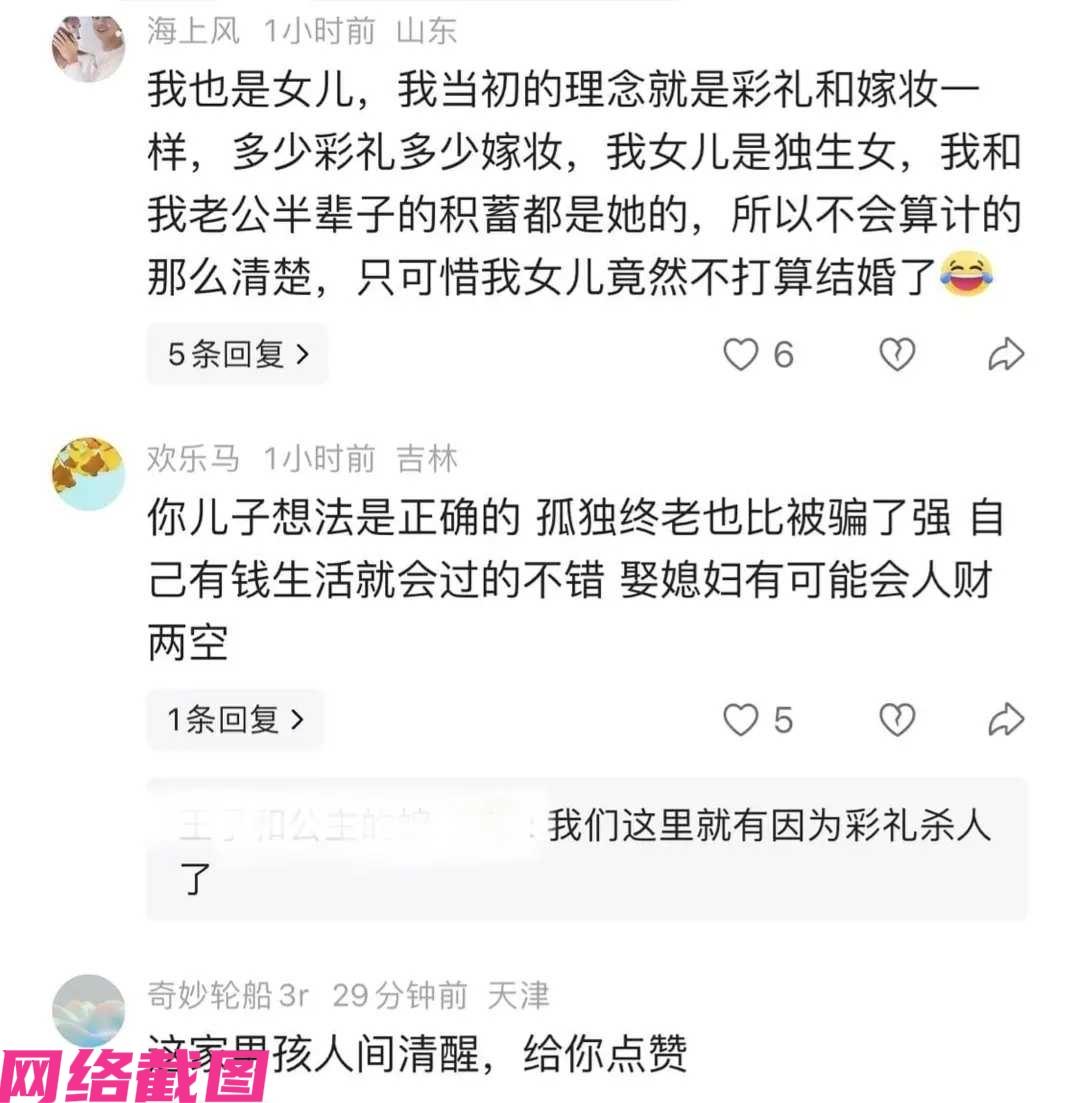
Task: Open username 海上风
Action: (x=193, y=31)
